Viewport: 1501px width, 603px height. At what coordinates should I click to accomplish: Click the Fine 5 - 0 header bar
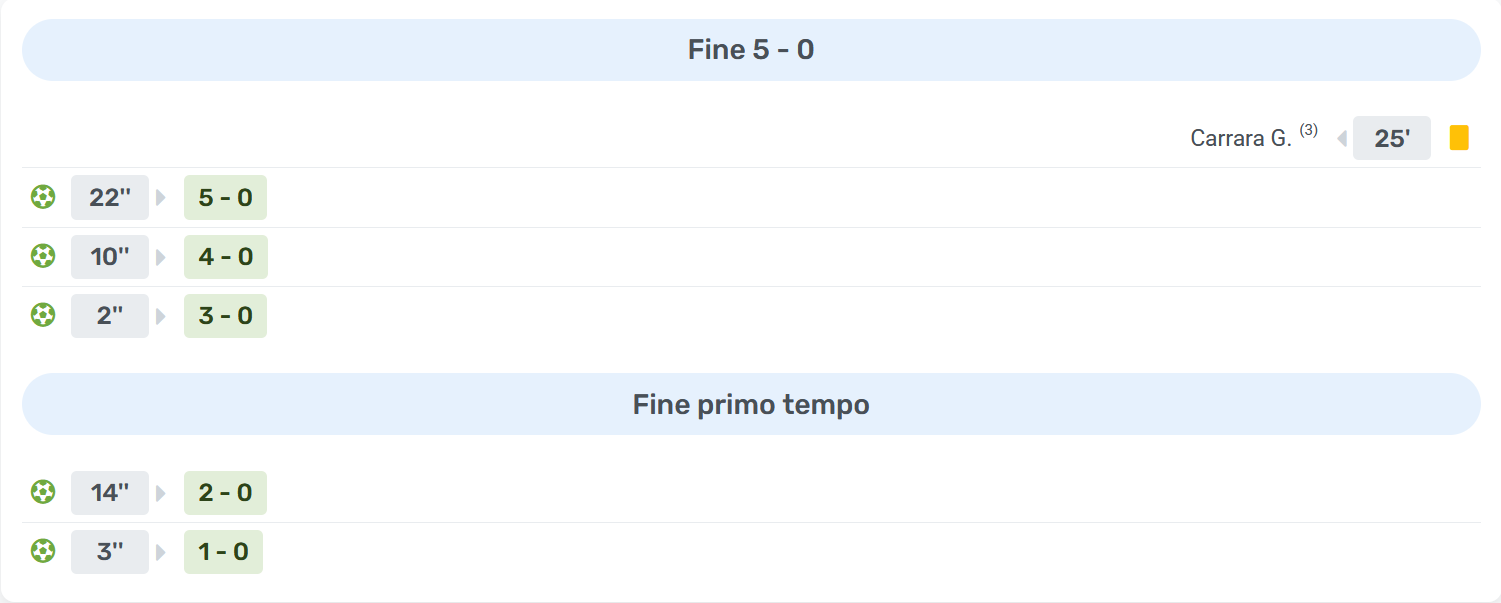[750, 50]
